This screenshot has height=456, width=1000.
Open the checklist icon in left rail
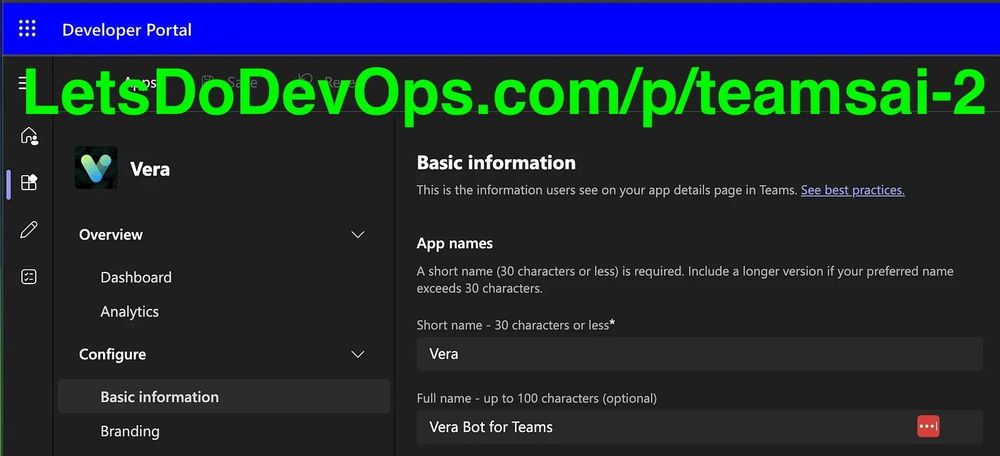click(x=29, y=277)
